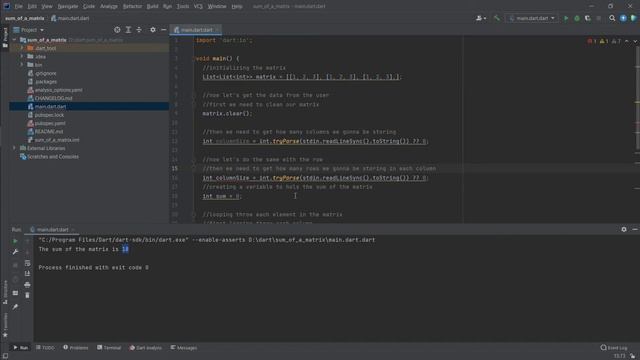Image resolution: width=640 pixels, height=360 pixels.
Task: Open the Terminal tool window
Action: point(109,348)
